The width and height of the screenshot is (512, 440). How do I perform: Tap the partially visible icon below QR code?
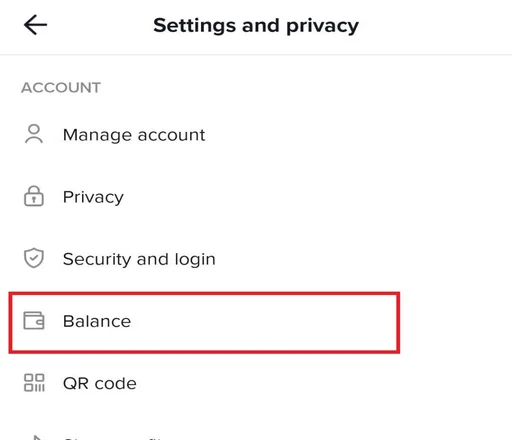pos(37,437)
